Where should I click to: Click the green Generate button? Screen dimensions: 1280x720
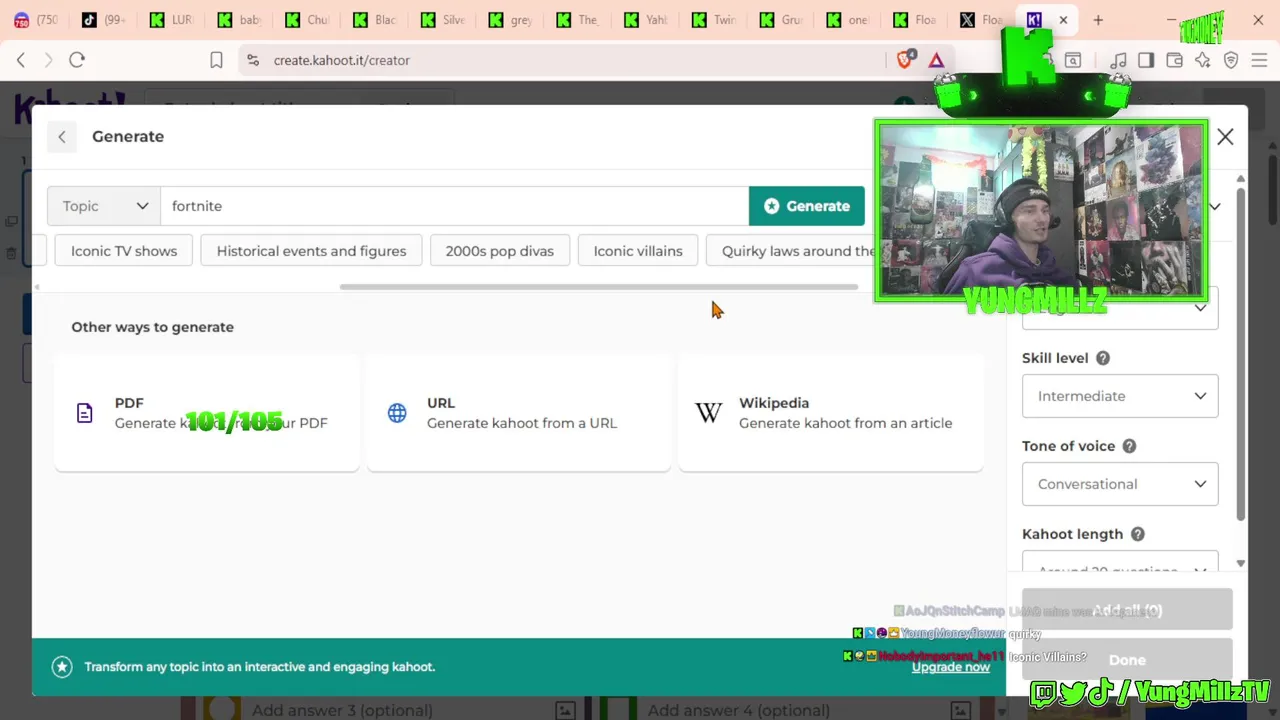point(807,206)
